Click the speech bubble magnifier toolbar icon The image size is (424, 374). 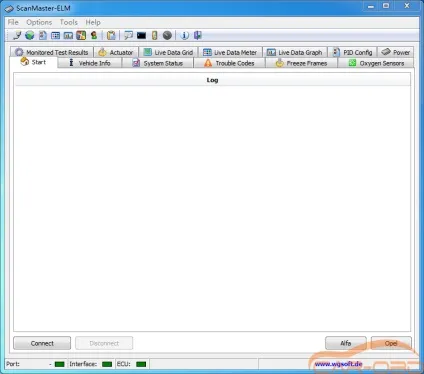(x=128, y=35)
